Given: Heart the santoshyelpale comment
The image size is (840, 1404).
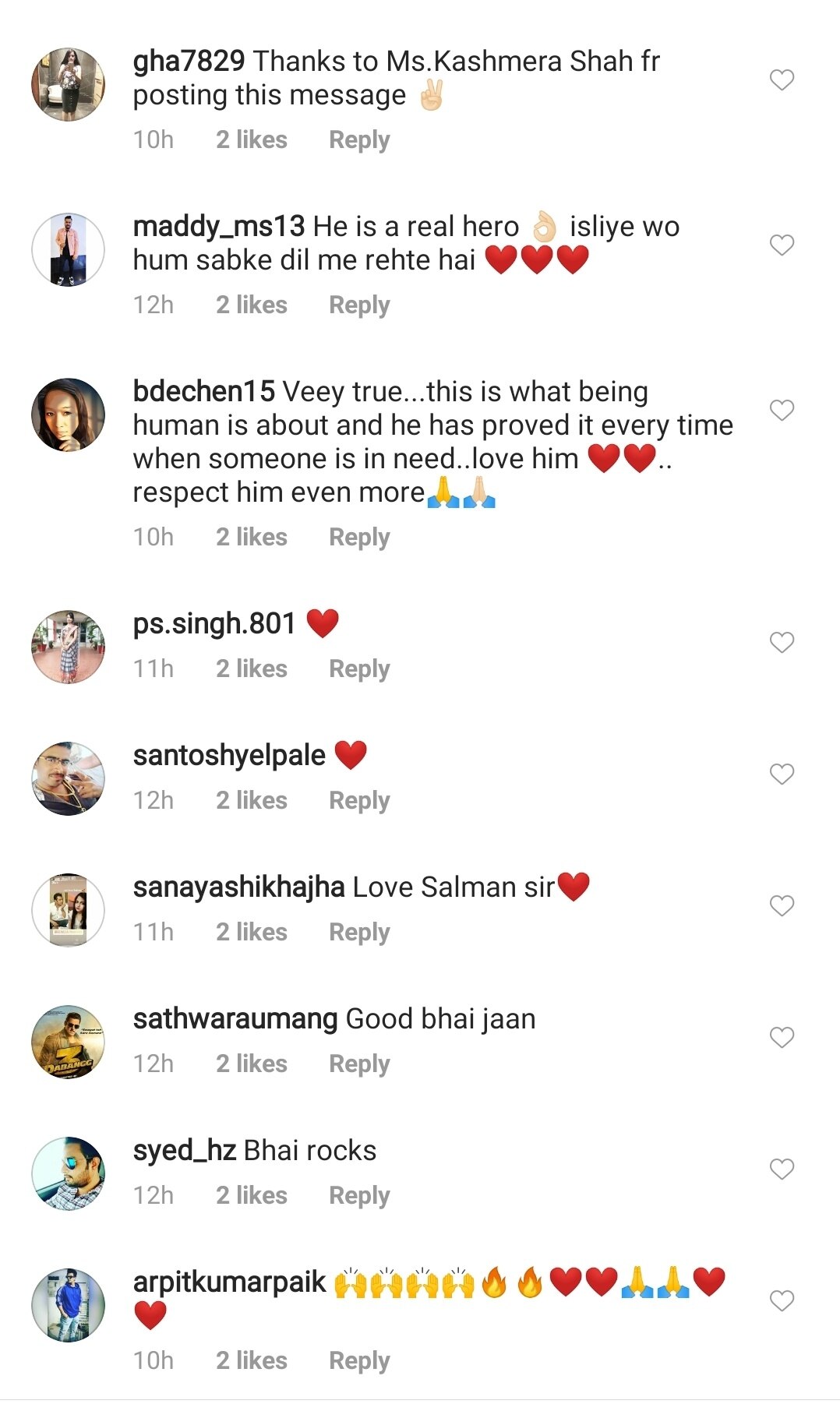Looking at the screenshot, I should pyautogui.click(x=782, y=774).
